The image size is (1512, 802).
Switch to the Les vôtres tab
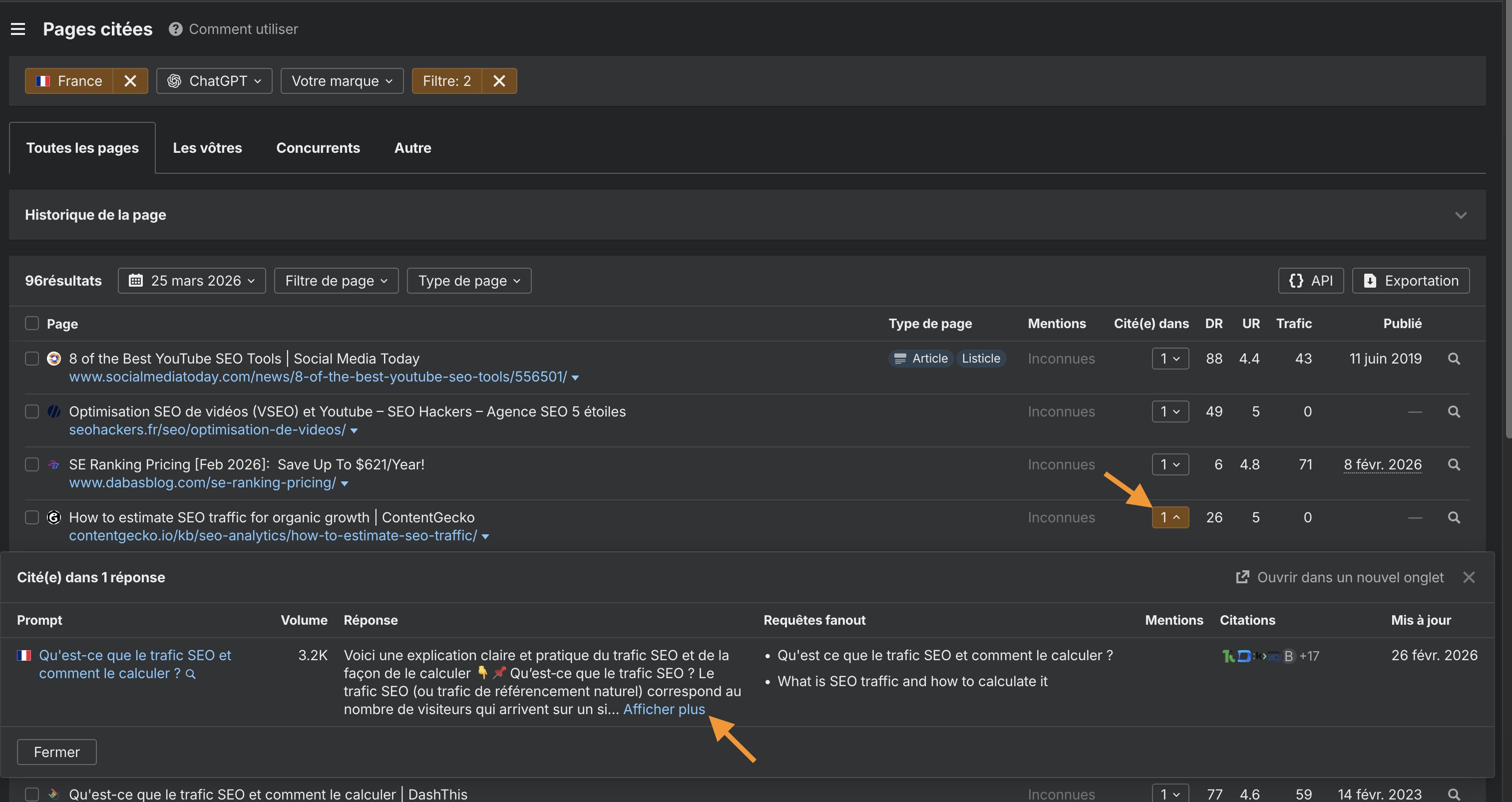207,148
